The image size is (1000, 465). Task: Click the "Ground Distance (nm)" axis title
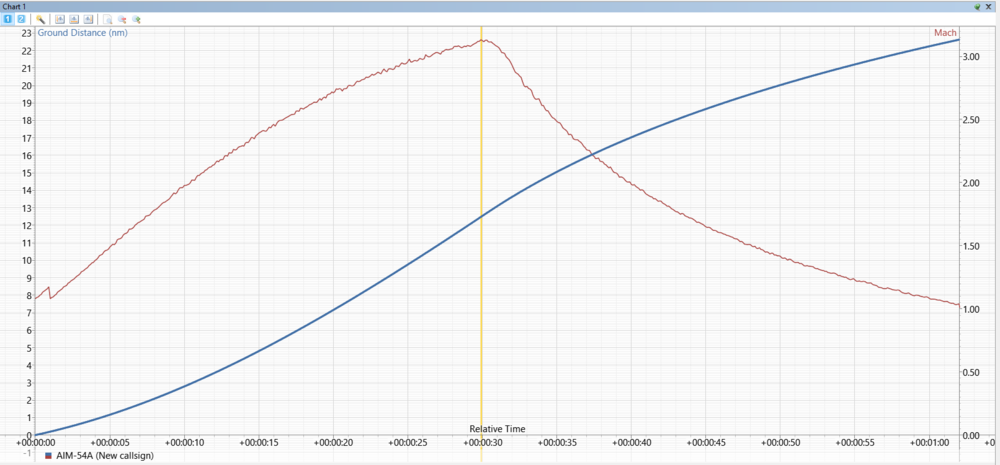[x=82, y=33]
